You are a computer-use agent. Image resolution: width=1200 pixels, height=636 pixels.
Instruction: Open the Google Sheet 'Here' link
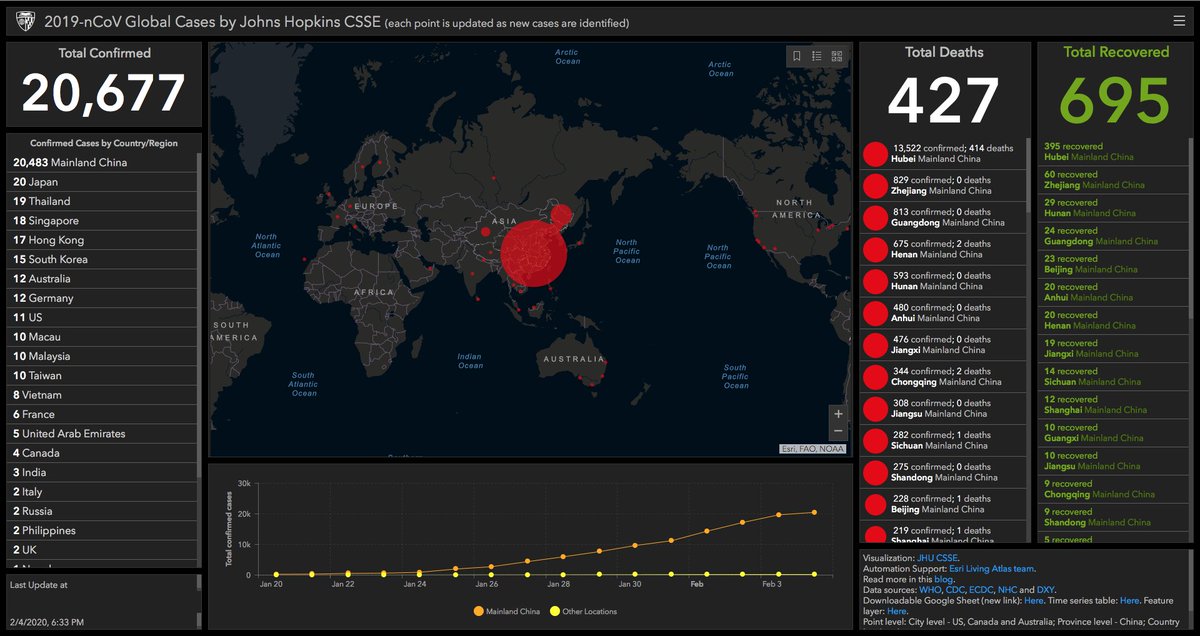1034,600
